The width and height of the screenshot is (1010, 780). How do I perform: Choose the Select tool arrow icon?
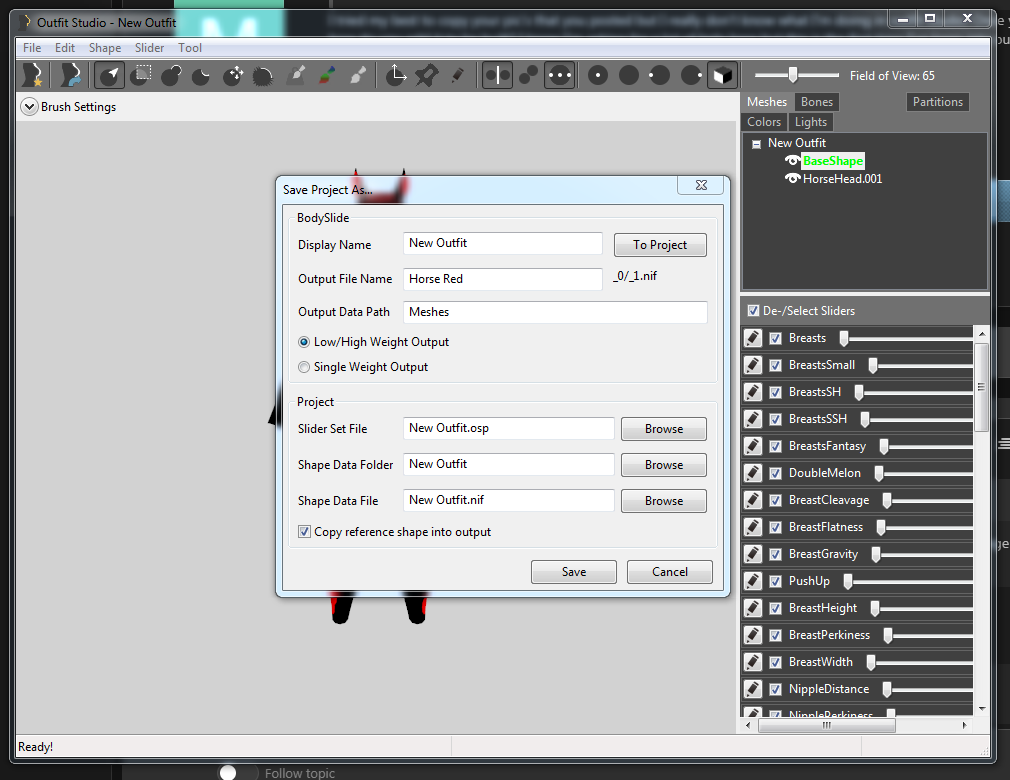[110, 75]
